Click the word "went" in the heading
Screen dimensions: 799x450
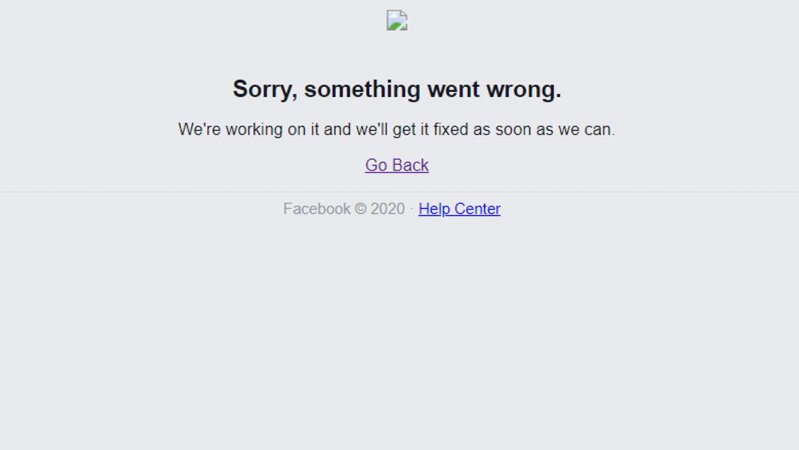click(x=454, y=90)
